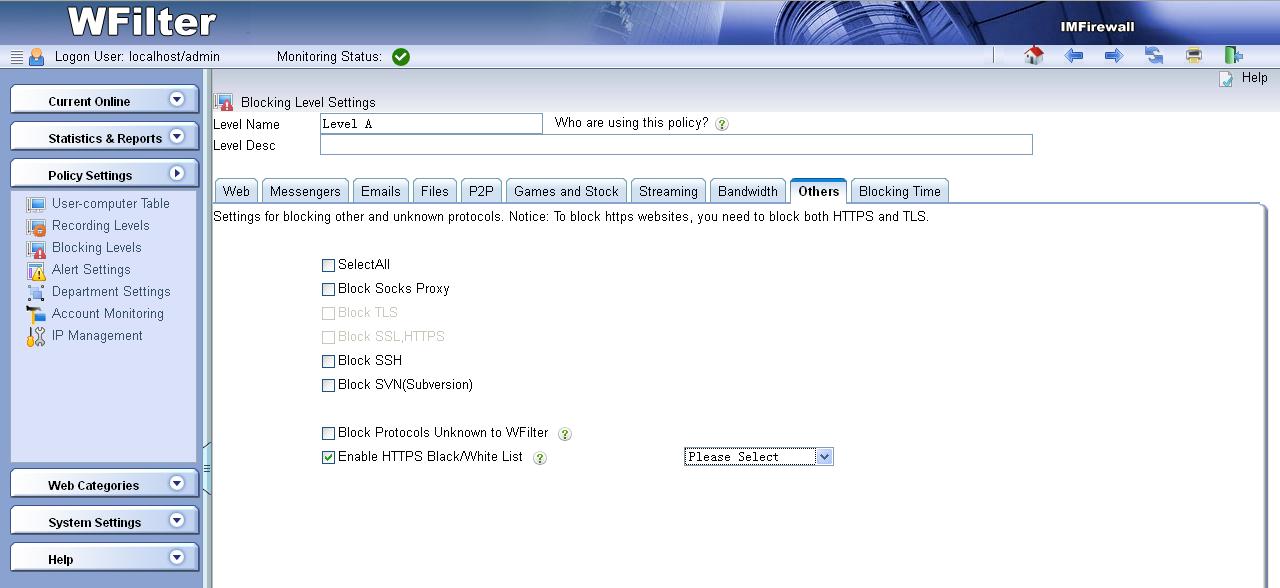Switch to the Messengers tab
1280x588 pixels.
pyautogui.click(x=305, y=191)
